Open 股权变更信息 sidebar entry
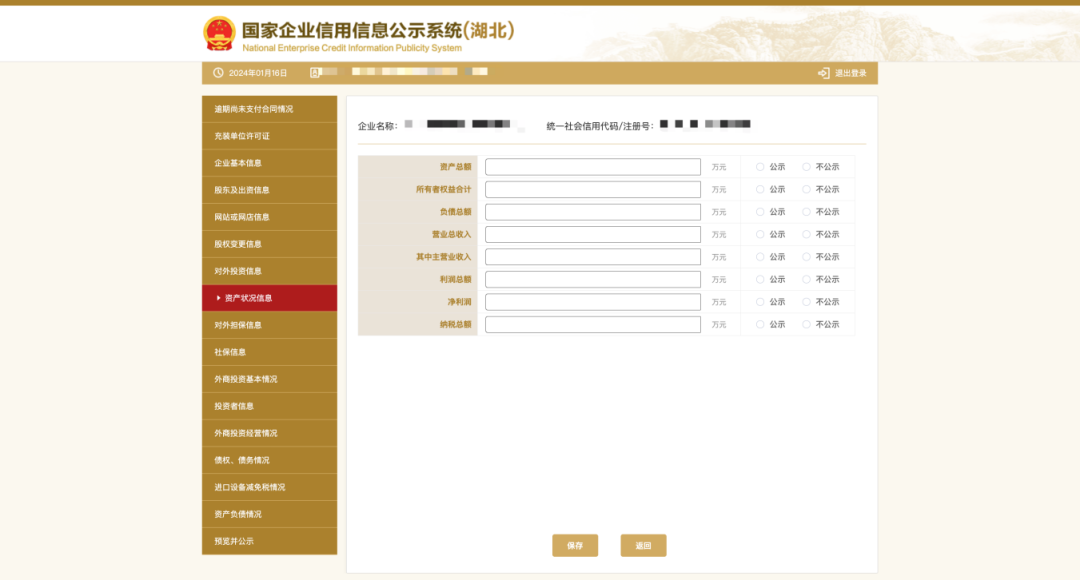 (269, 244)
